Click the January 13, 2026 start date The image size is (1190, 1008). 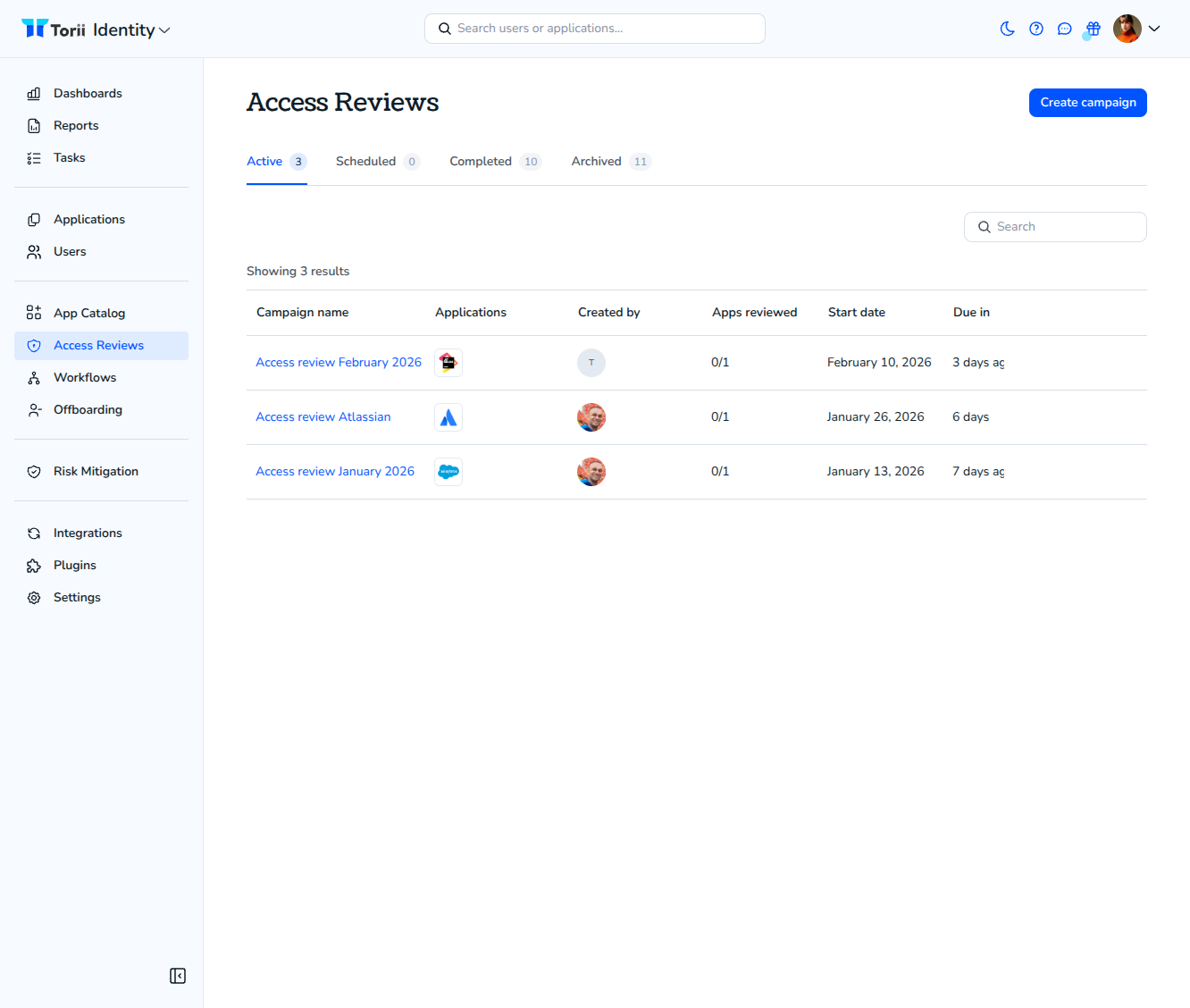[876, 471]
